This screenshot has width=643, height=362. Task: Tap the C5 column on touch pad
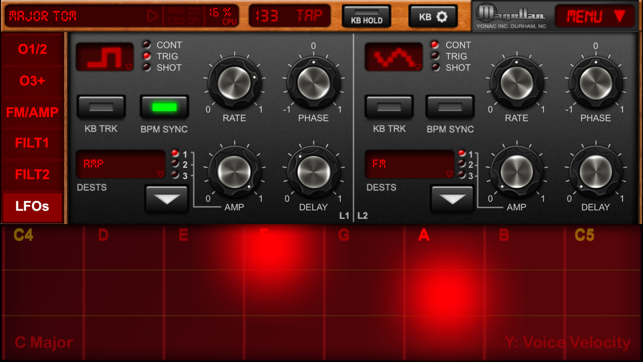pyautogui.click(x=603, y=293)
